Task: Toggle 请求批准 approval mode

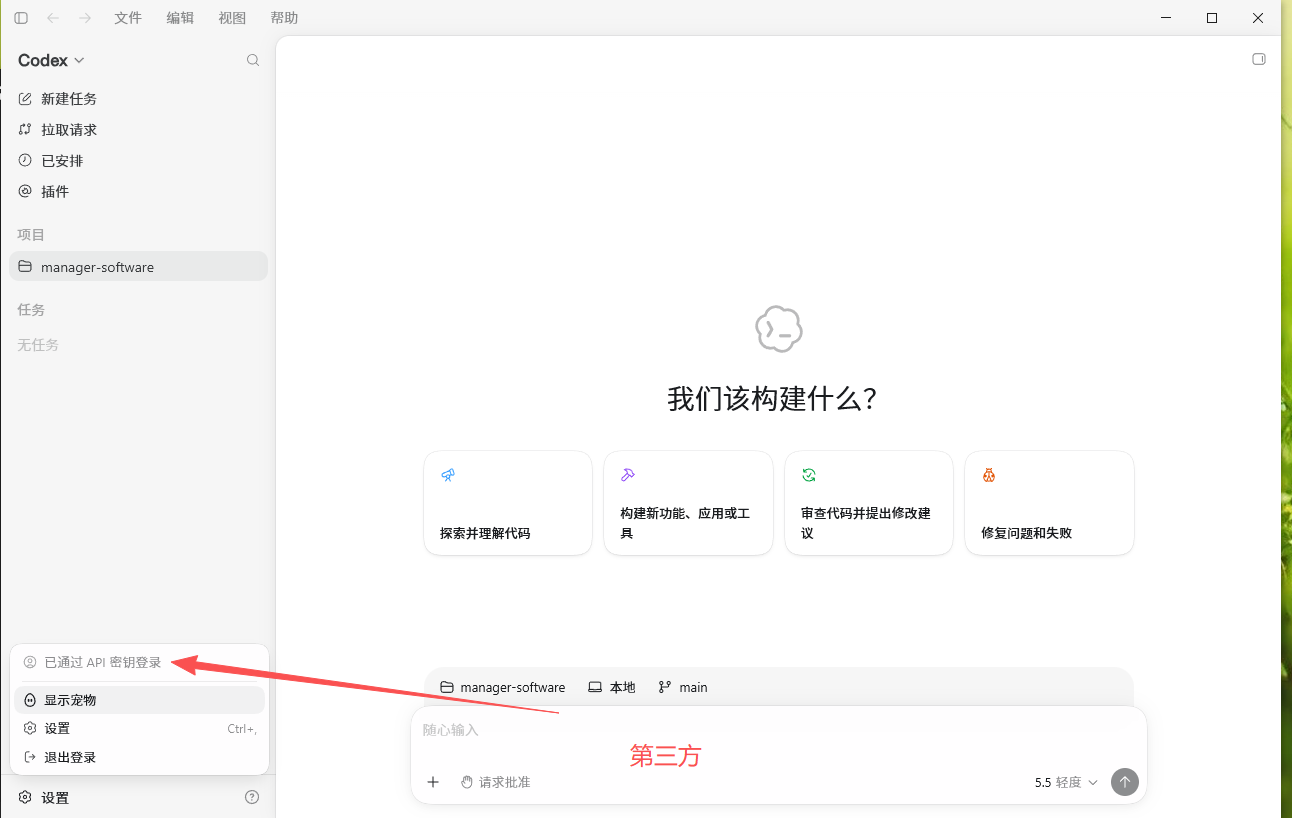Action: point(495,782)
